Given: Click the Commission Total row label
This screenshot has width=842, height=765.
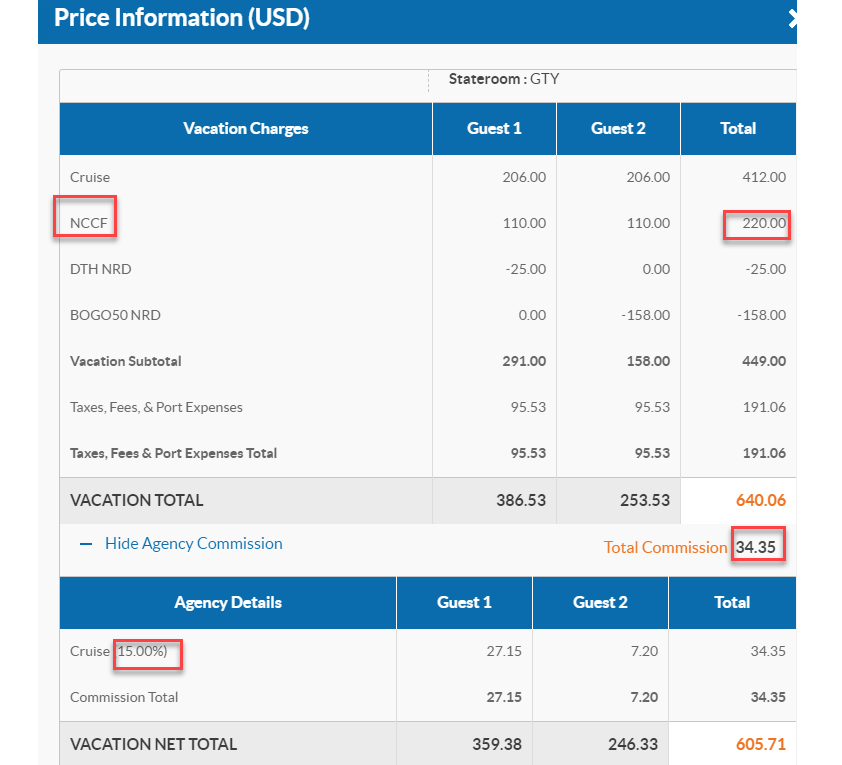Looking at the screenshot, I should pos(124,697).
